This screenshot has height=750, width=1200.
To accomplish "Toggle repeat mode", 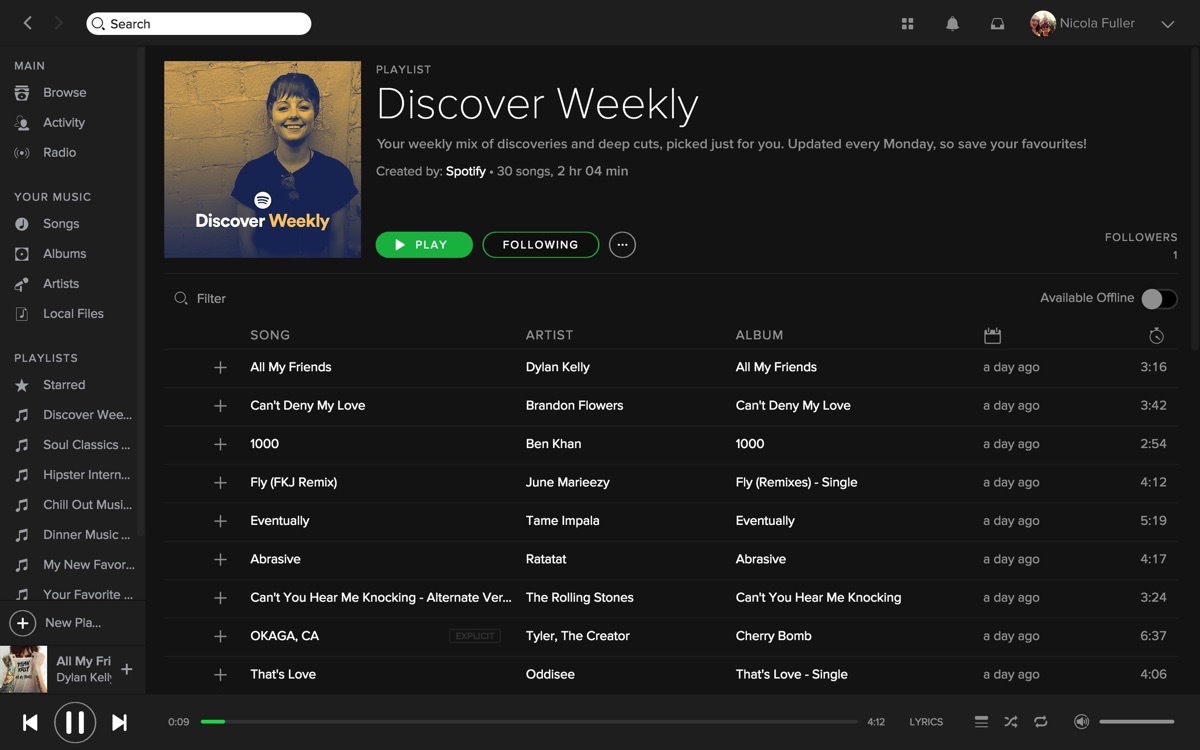I will 1040,722.
